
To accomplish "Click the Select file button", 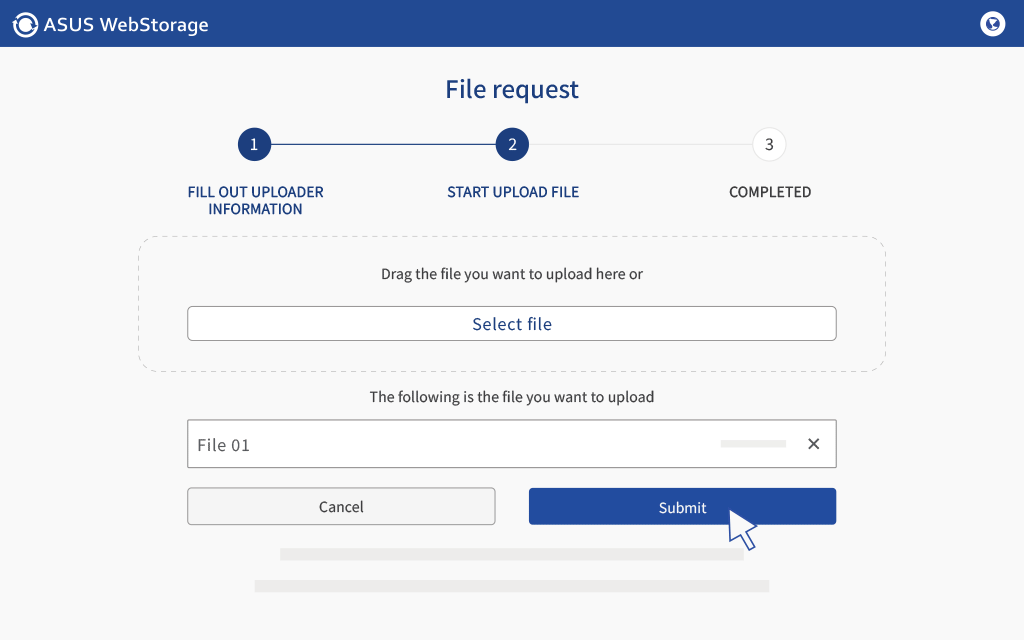I will coord(511,323).
